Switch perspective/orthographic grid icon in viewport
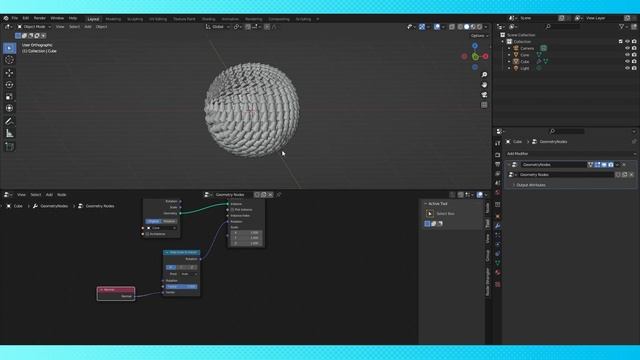The image size is (640, 360). tap(484, 105)
